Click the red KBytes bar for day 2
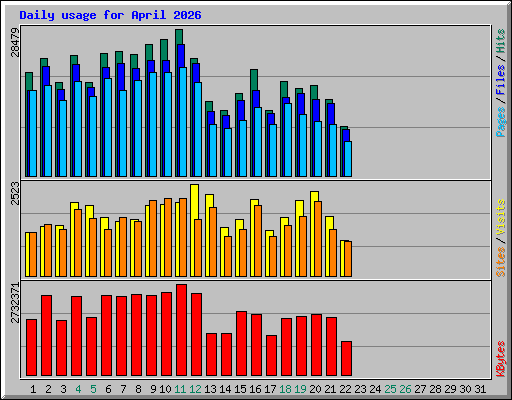This screenshot has height=400, width=512. (x=46, y=335)
